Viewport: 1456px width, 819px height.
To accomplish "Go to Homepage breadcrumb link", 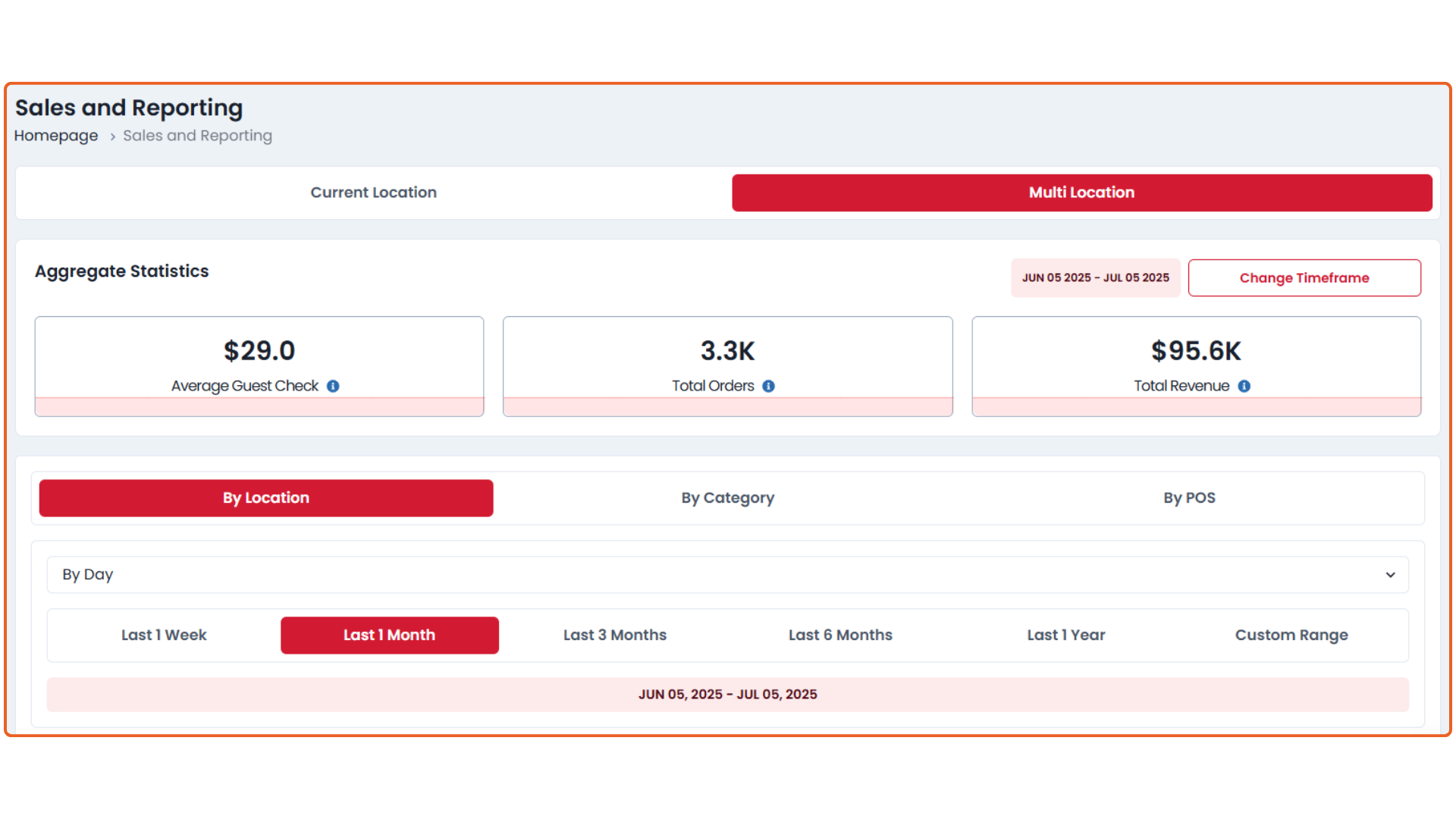I will click(56, 136).
